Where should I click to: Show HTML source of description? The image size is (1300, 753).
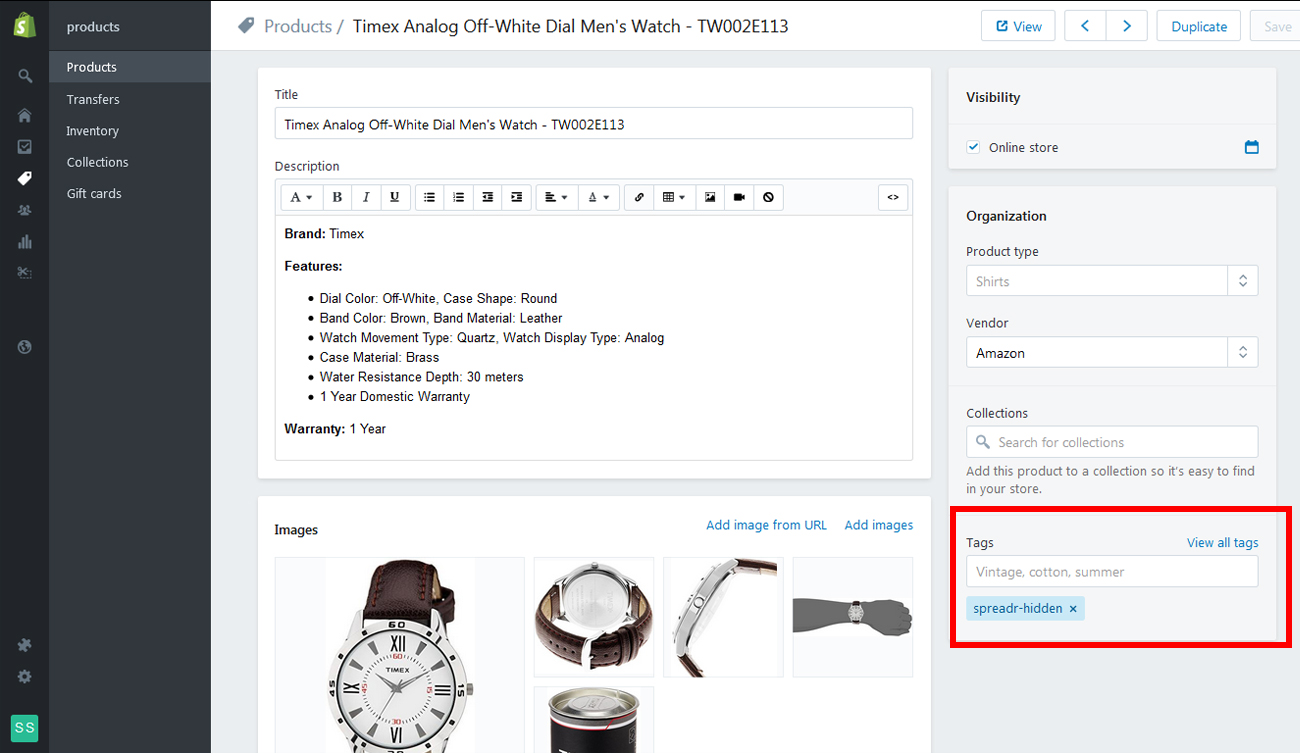pos(893,197)
